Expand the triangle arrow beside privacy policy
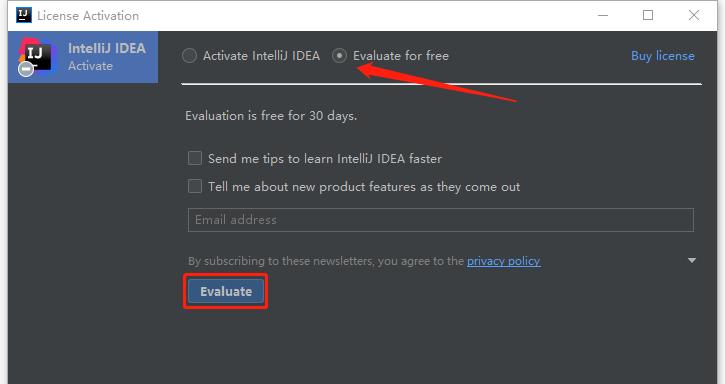Viewport: 725px width, 384px height. coord(692,260)
